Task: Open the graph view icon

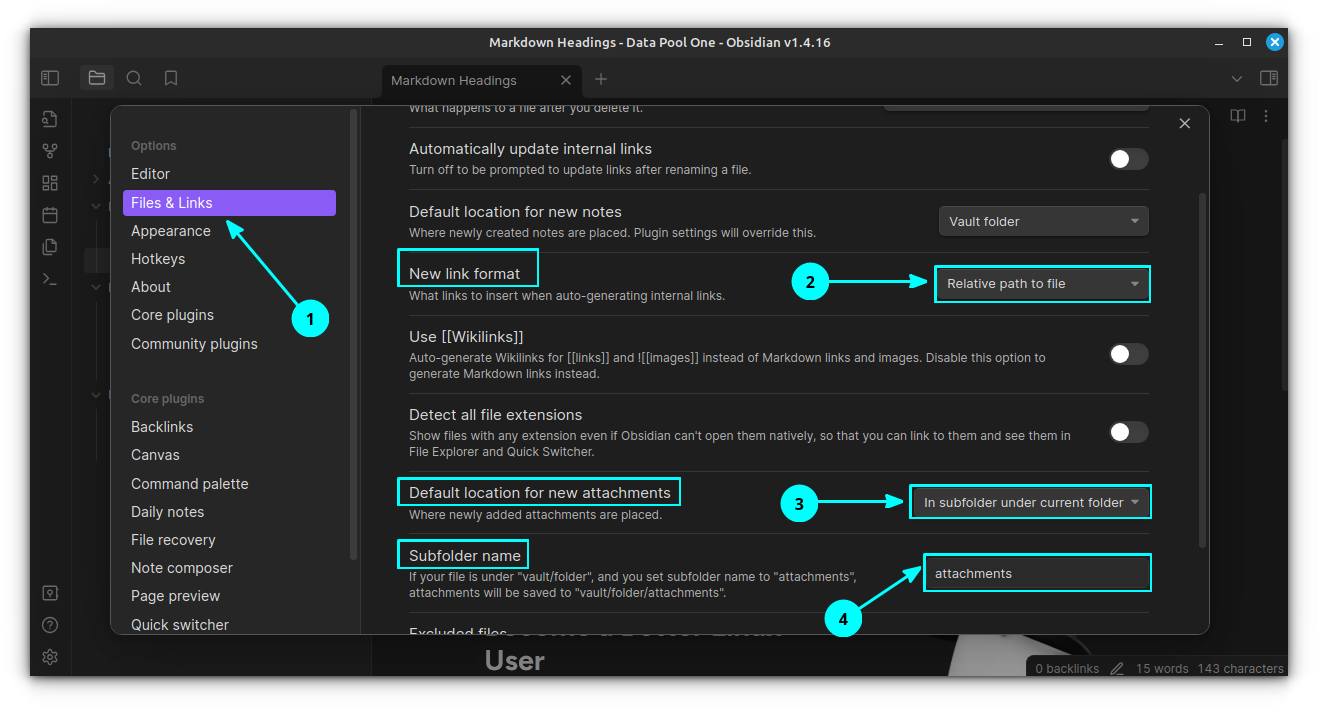Action: 50,150
